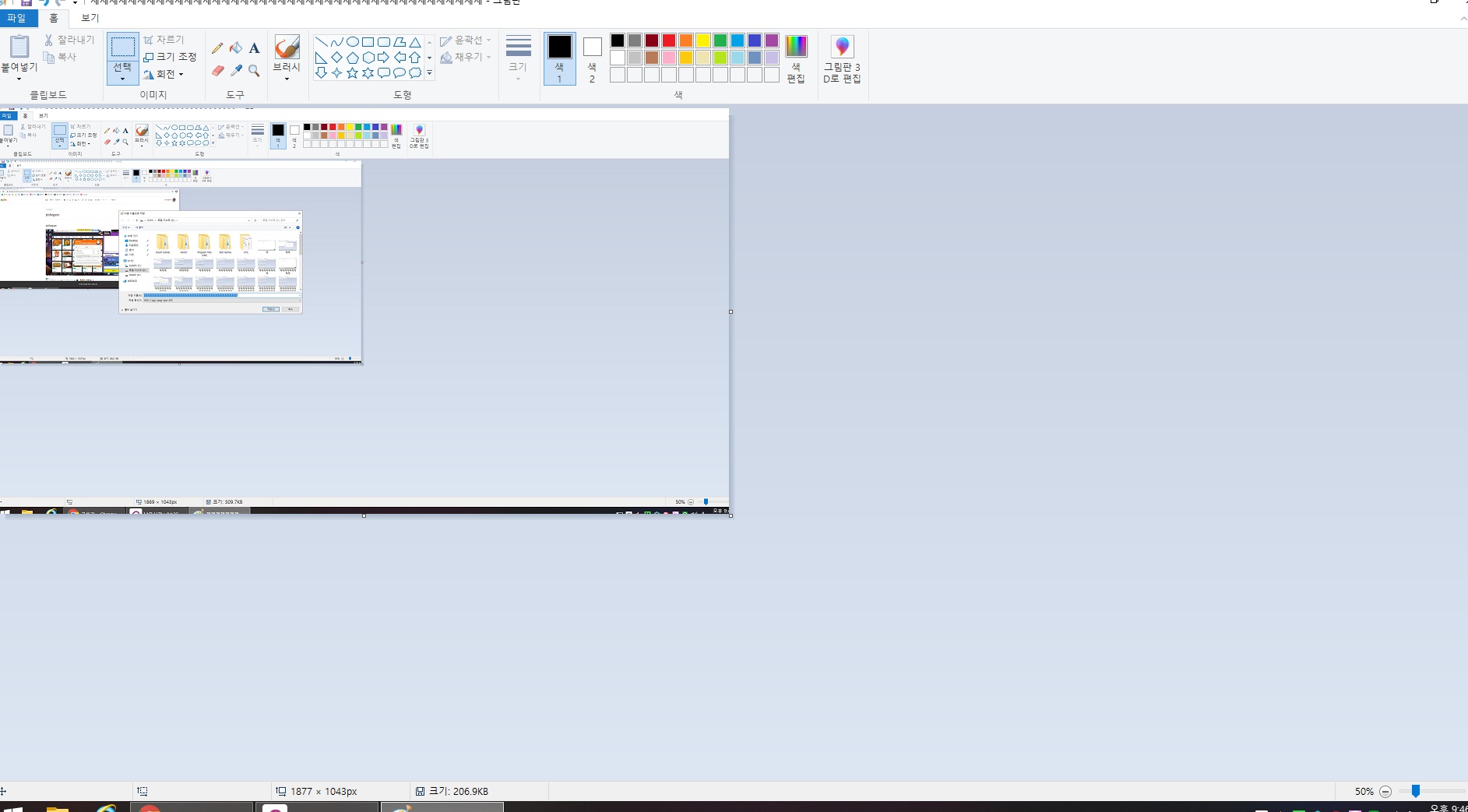Screen dimensions: 1468x812
Task: Select the Eraser tool
Action: click(x=217, y=71)
